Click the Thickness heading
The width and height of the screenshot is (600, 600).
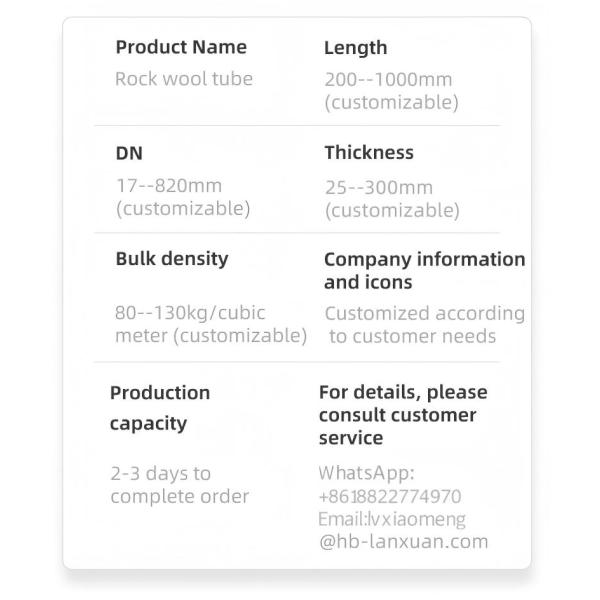click(x=369, y=153)
